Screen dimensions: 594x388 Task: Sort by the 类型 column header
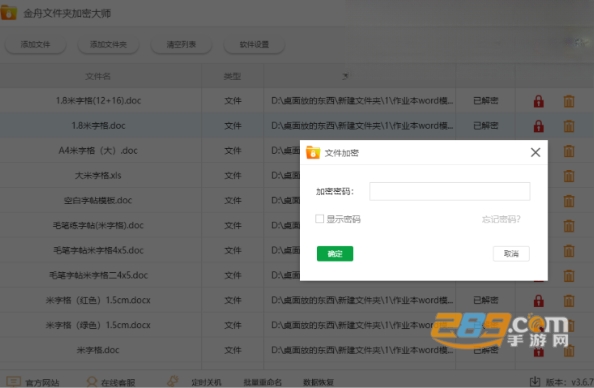[232, 77]
